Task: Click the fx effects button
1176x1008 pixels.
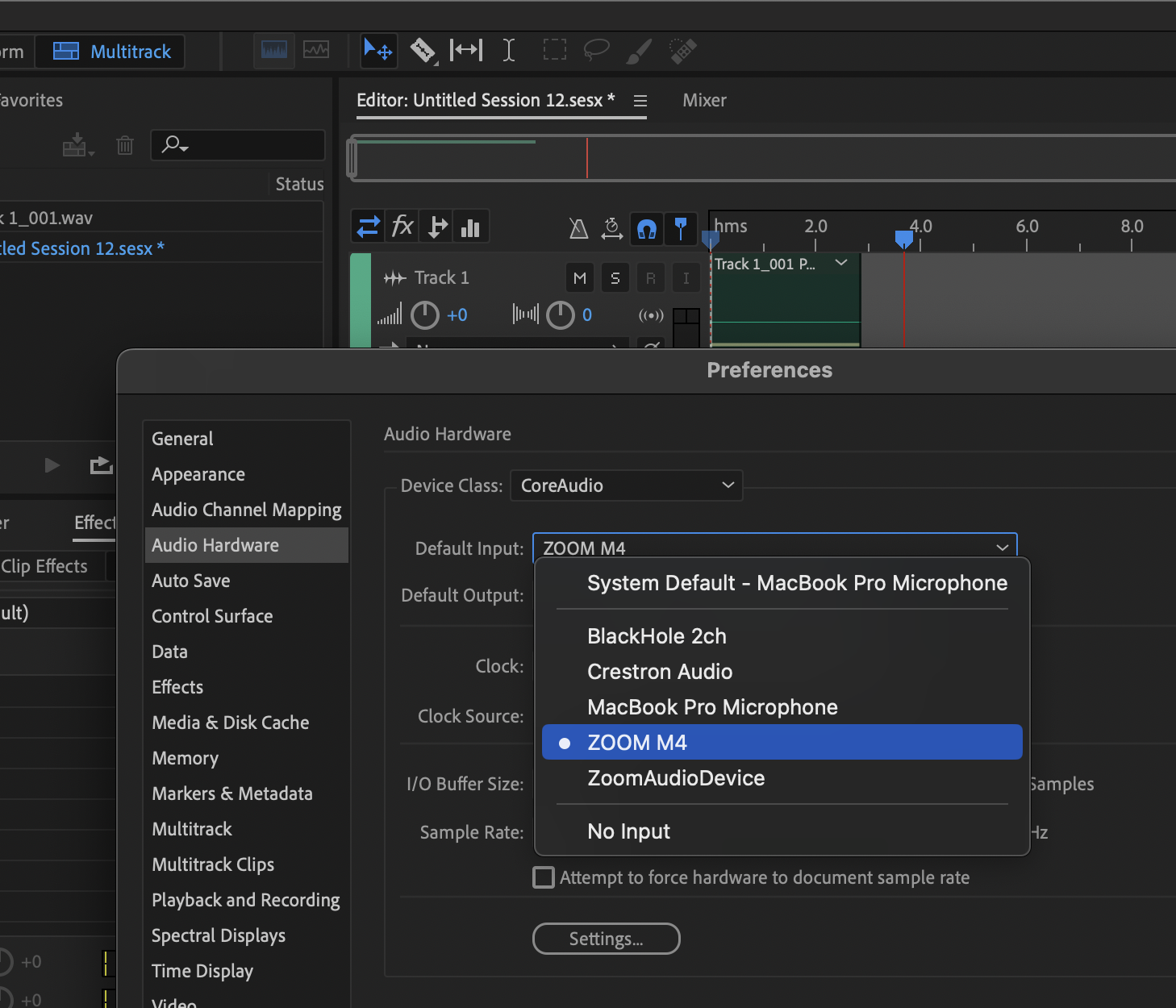Action: click(x=402, y=227)
